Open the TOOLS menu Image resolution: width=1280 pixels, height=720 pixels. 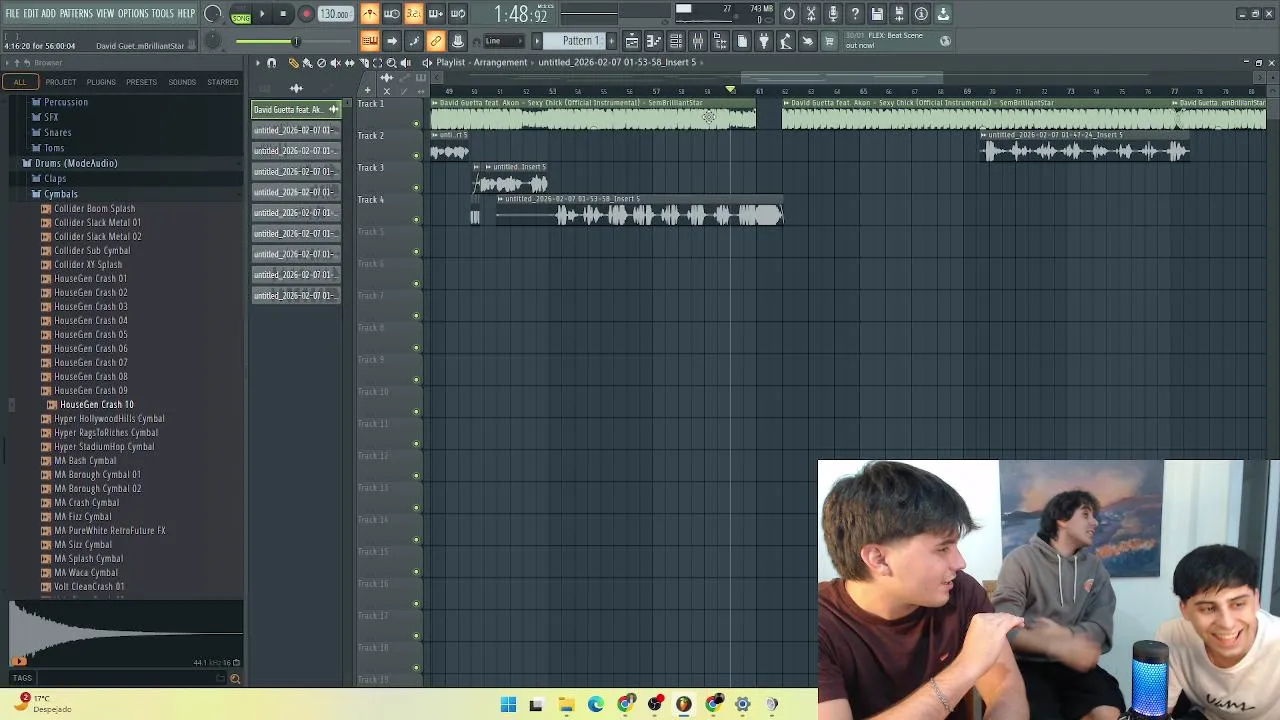[163, 14]
